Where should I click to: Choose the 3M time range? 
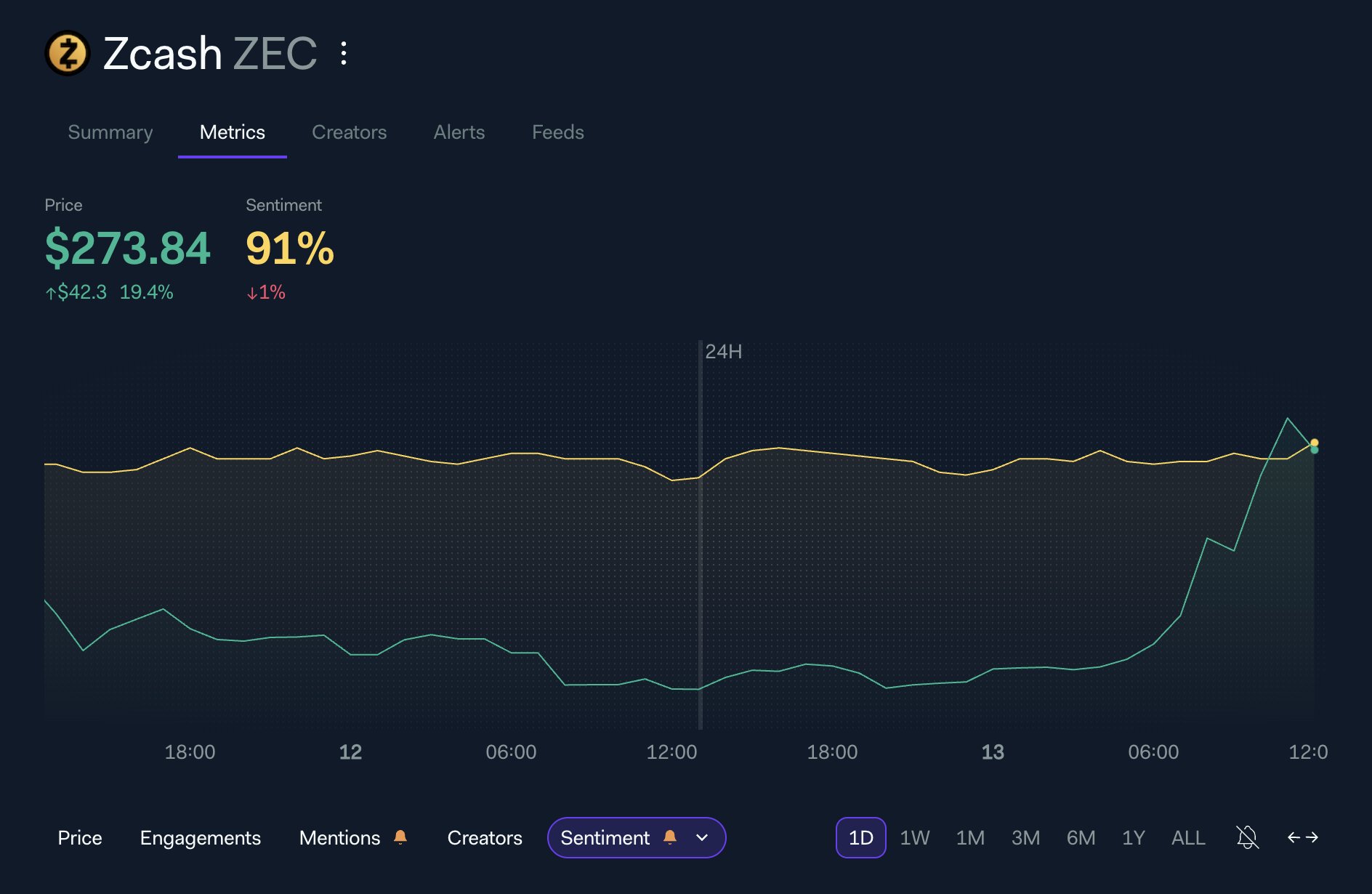(x=1025, y=837)
